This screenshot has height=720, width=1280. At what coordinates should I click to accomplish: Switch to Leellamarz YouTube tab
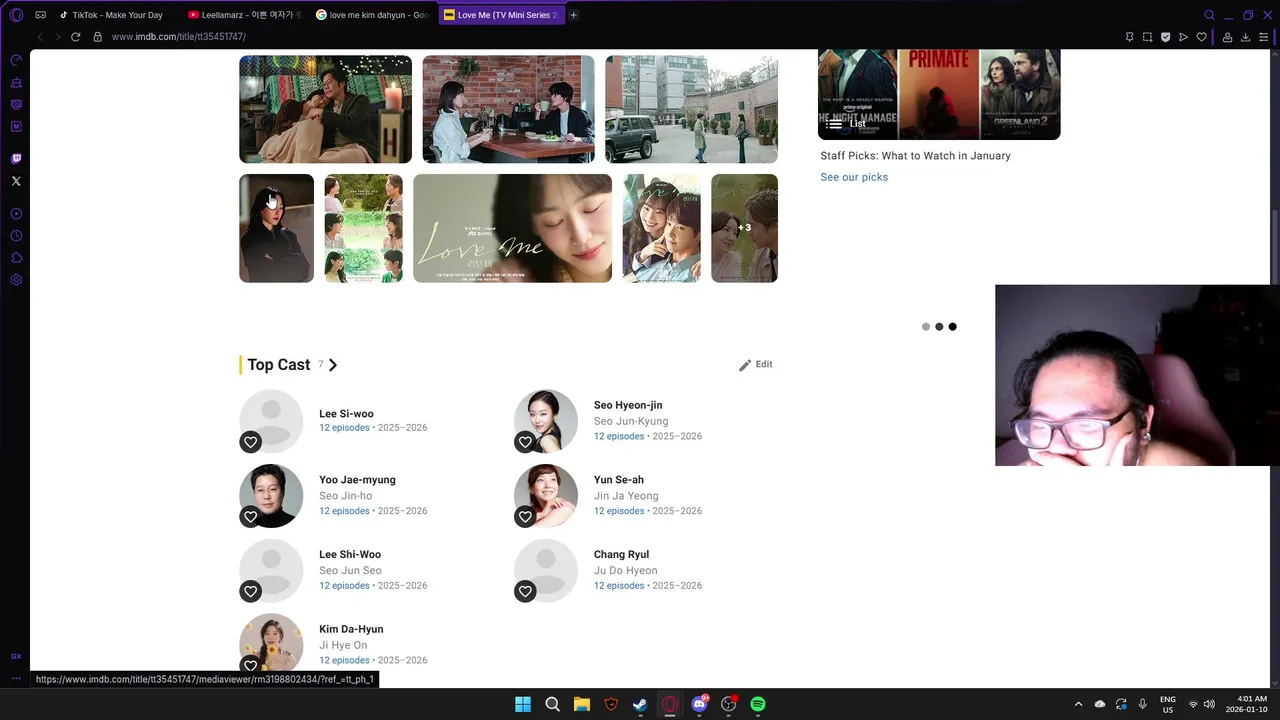coord(244,15)
